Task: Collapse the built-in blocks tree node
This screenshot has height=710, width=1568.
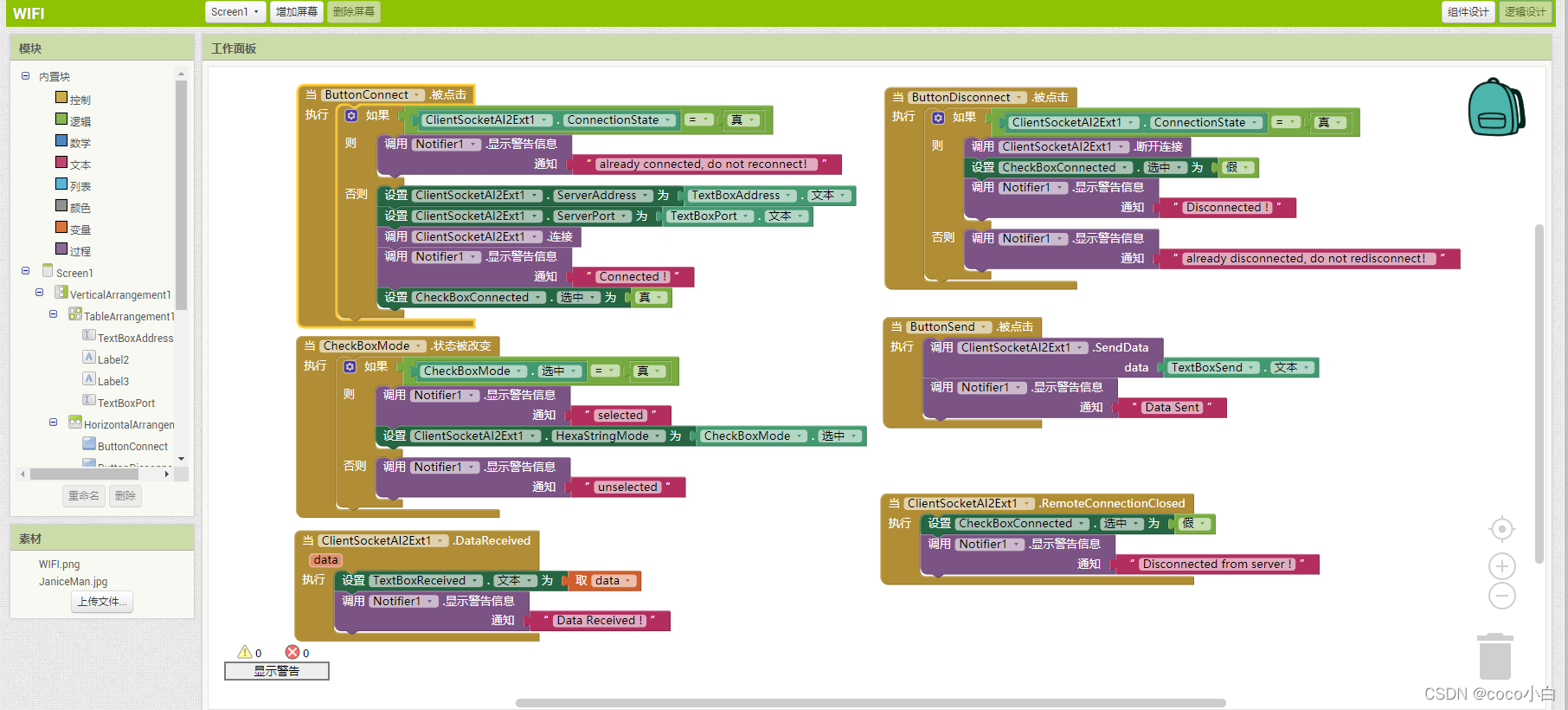Action: (x=25, y=76)
